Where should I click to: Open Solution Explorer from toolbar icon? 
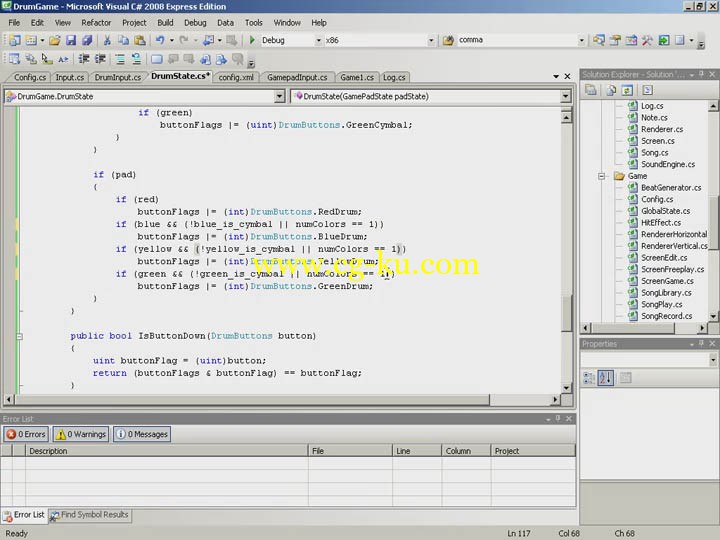coord(599,40)
